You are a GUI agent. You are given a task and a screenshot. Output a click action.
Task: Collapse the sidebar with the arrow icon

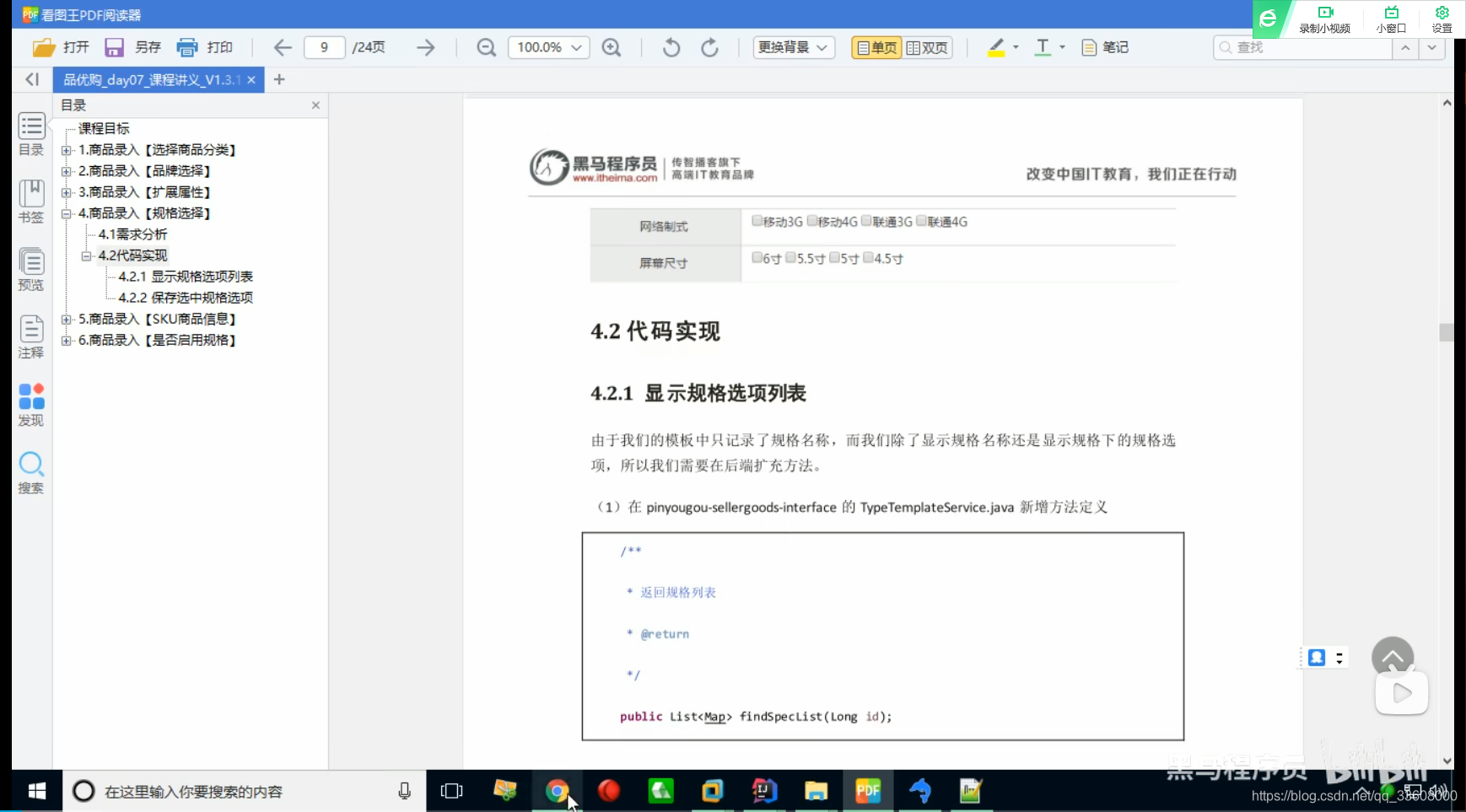coord(32,79)
